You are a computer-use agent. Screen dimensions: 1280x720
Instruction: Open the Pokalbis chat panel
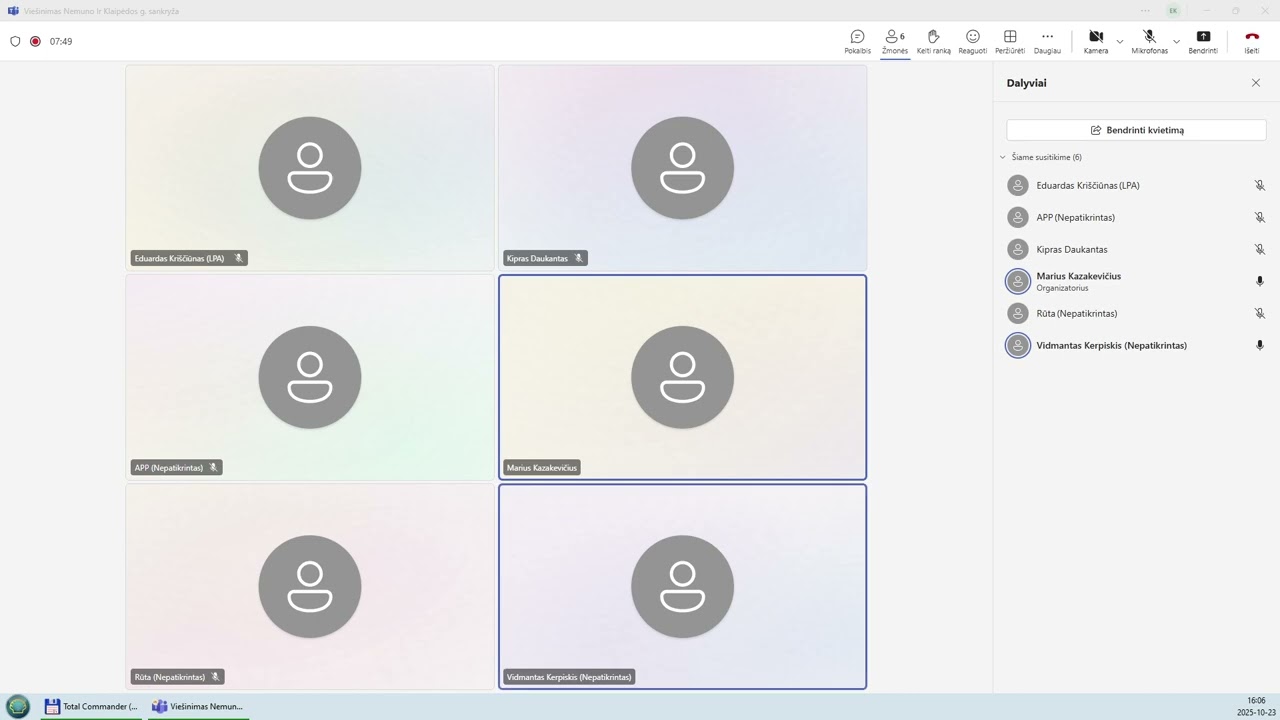(x=857, y=41)
